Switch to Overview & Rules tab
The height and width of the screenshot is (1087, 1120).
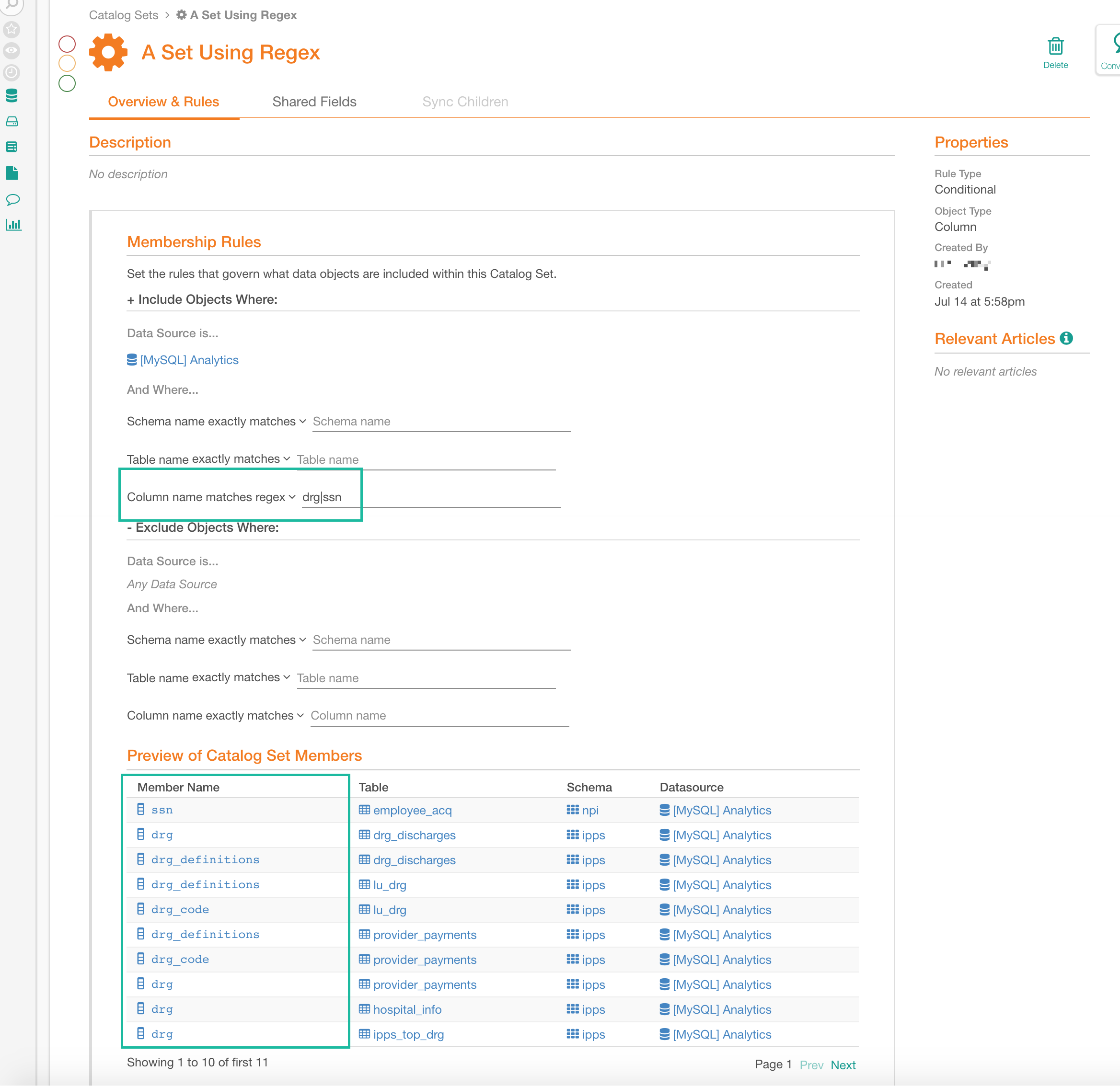pos(163,102)
